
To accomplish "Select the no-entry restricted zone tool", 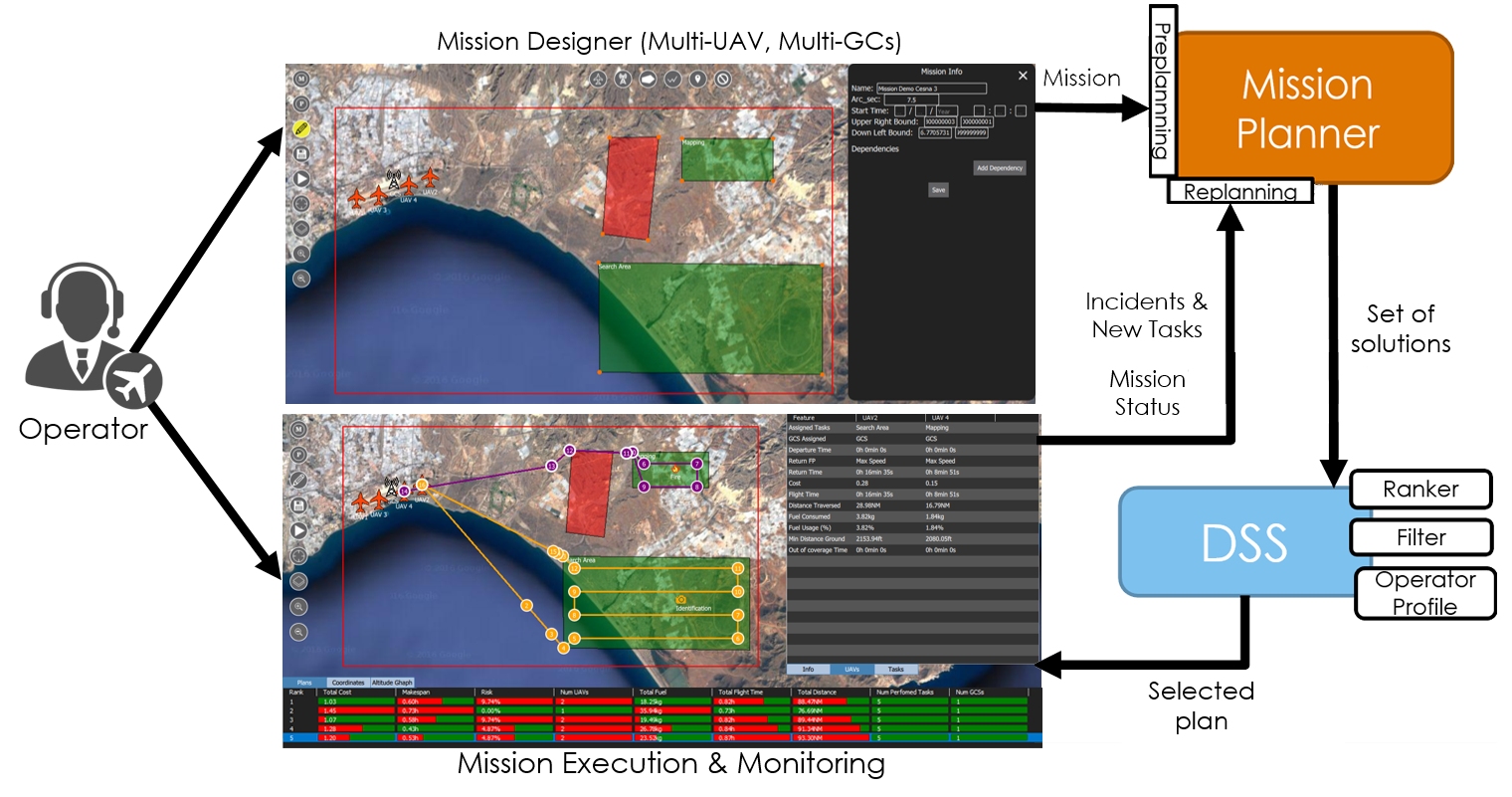I will pos(724,79).
